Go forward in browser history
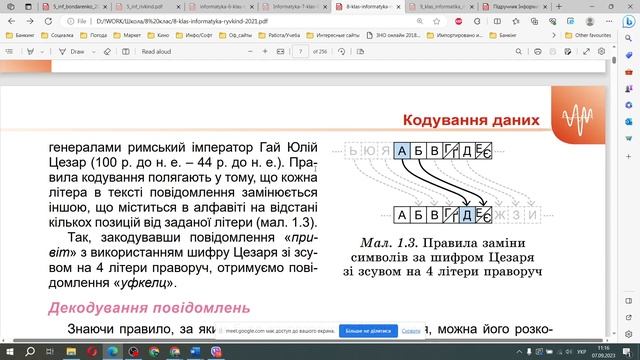The image size is (640, 360). pos(30,21)
